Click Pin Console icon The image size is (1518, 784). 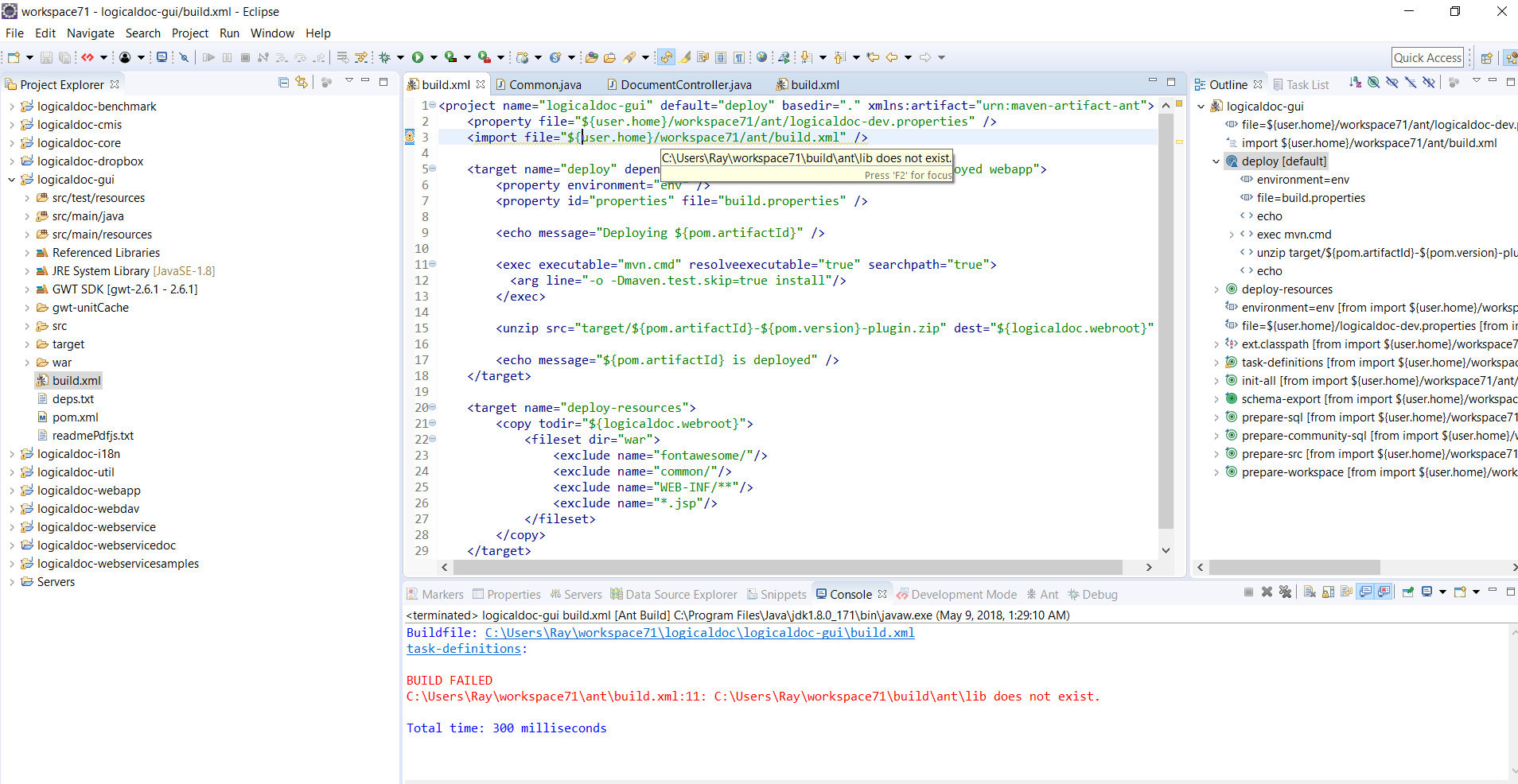(x=1407, y=592)
